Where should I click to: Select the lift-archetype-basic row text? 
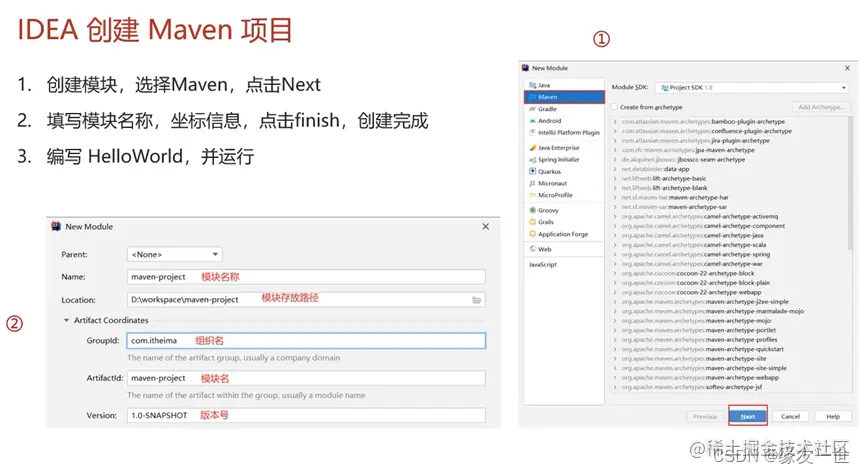(664, 178)
